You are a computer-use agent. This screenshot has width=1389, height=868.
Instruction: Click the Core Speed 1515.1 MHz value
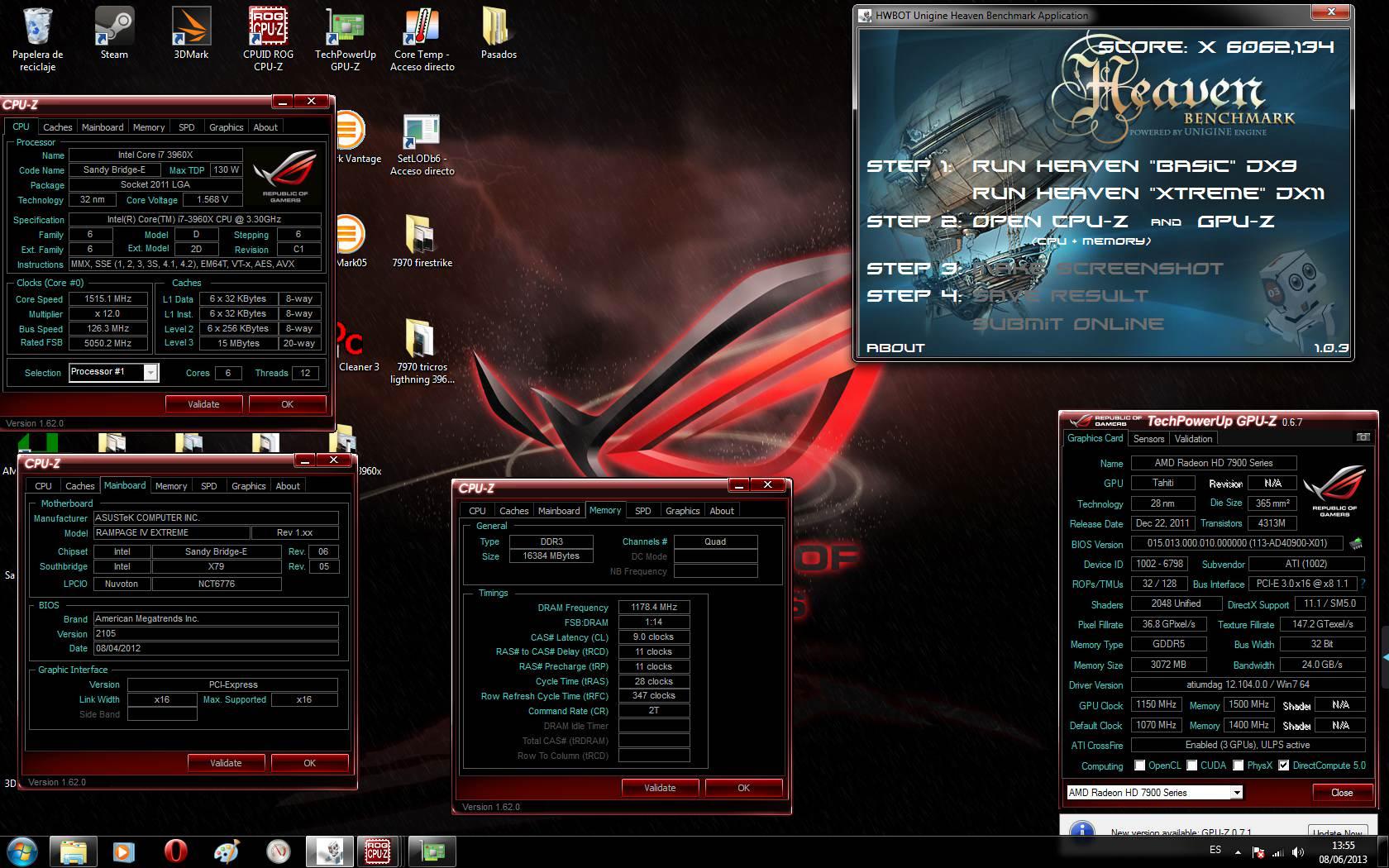pyautogui.click(x=108, y=298)
